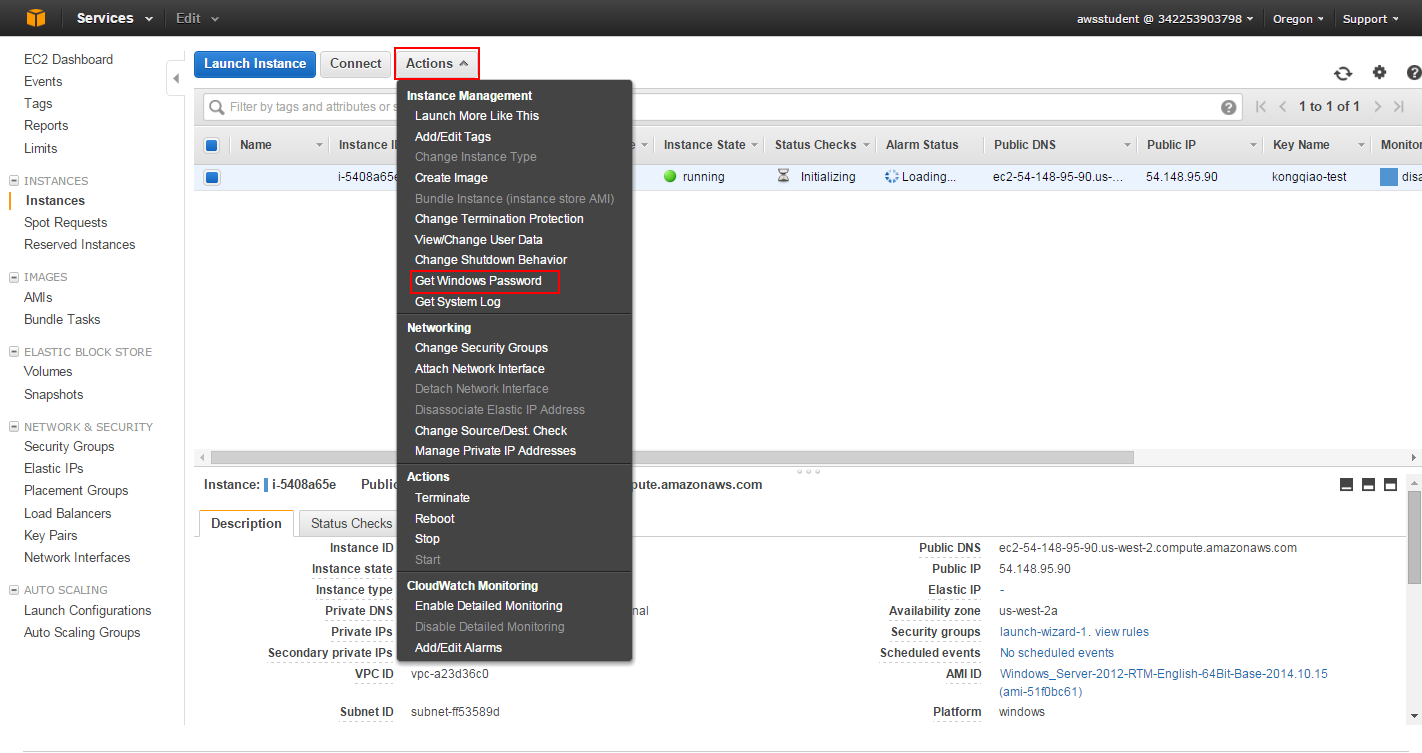Open the settings gear for table preferences
Screen dimensions: 1422x753
1379,72
